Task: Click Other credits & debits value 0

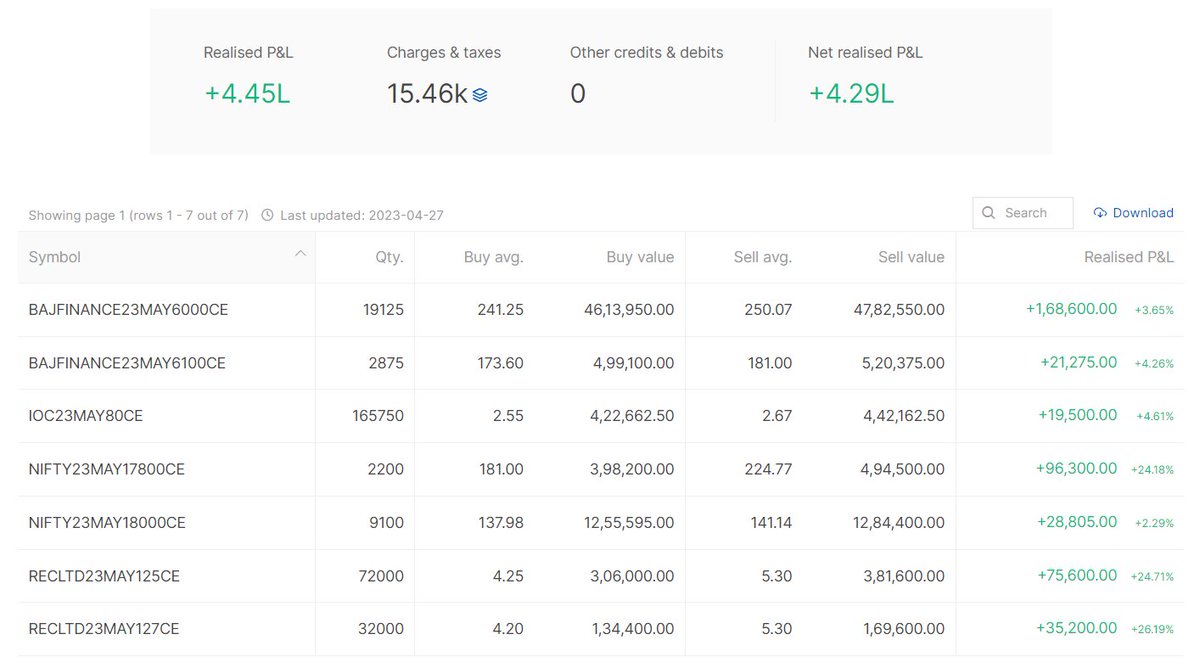Action: (578, 94)
